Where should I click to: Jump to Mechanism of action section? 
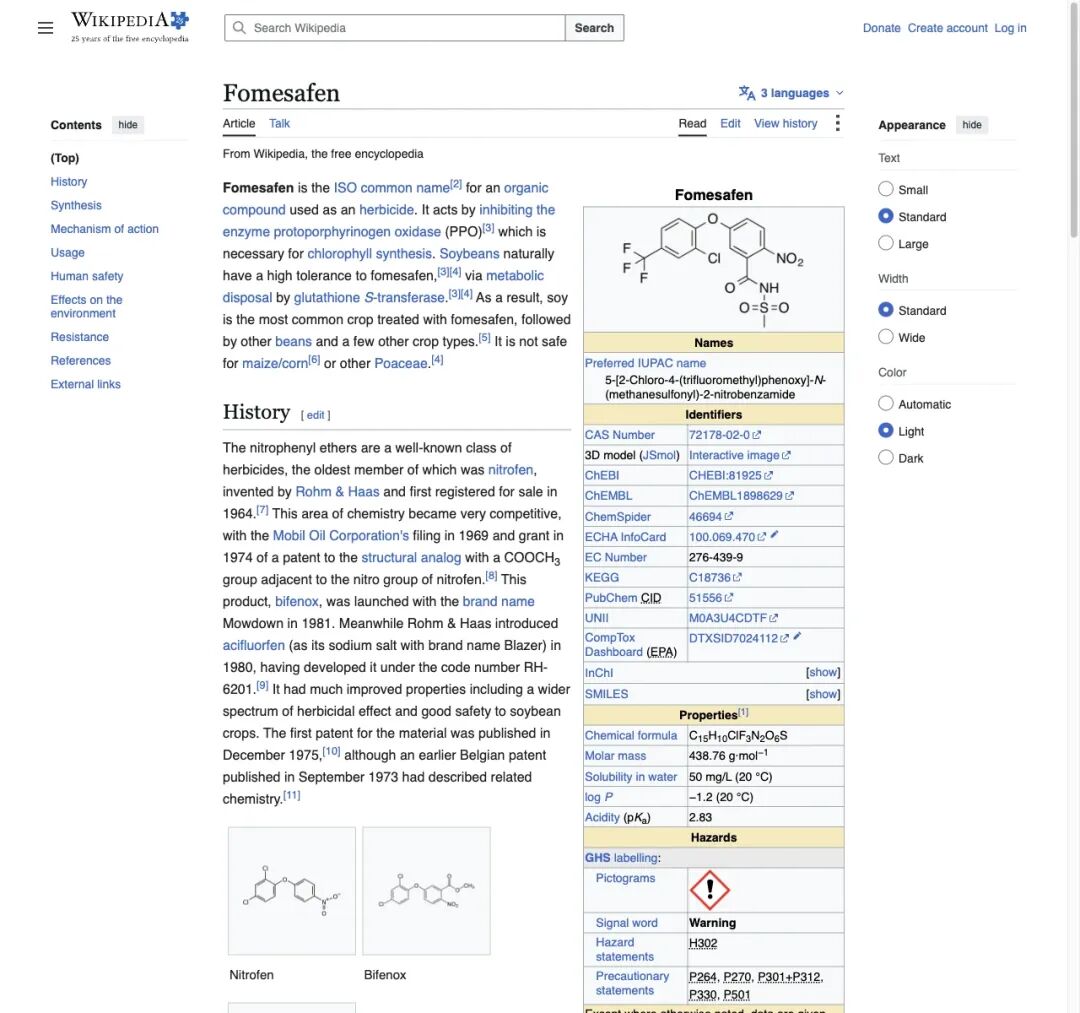point(104,229)
